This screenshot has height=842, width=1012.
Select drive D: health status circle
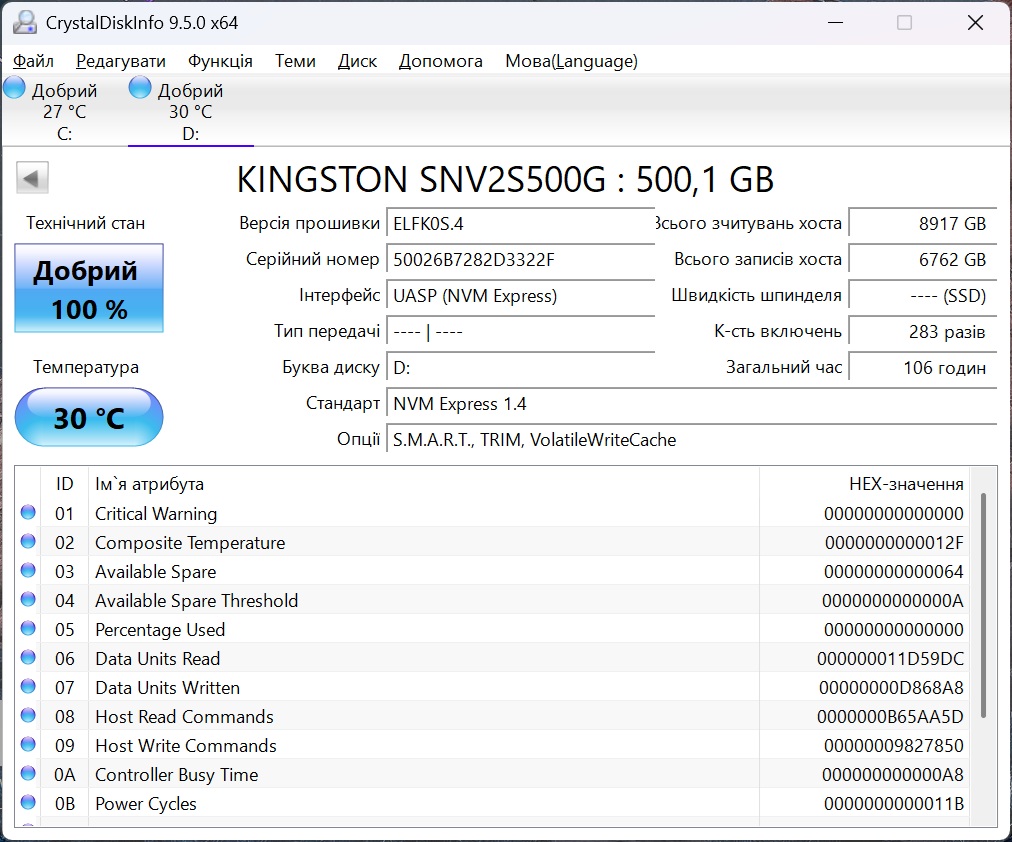click(140, 88)
